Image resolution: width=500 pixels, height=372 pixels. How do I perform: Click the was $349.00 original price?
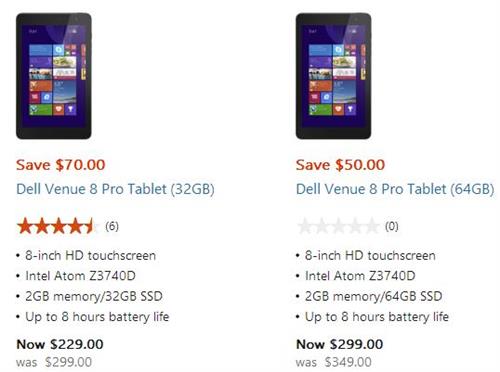point(334,362)
